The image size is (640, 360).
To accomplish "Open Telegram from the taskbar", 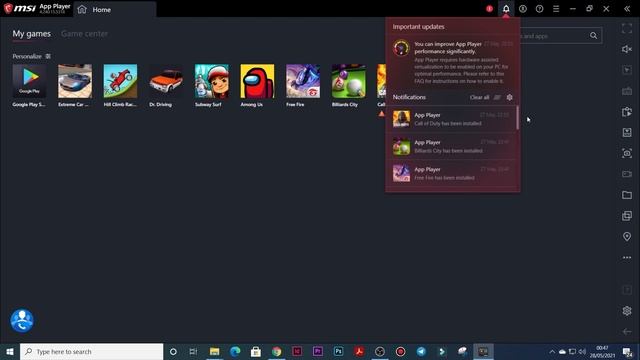I will pyautogui.click(x=421, y=351).
